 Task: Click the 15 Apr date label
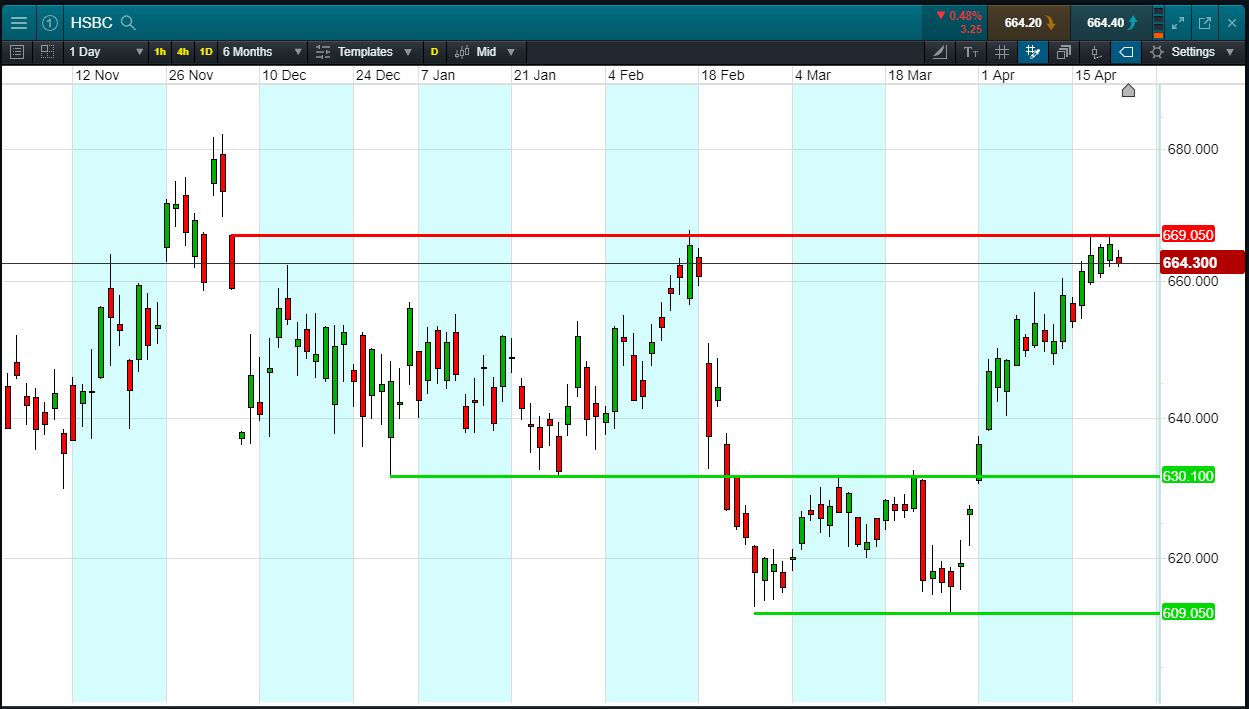pos(1096,75)
